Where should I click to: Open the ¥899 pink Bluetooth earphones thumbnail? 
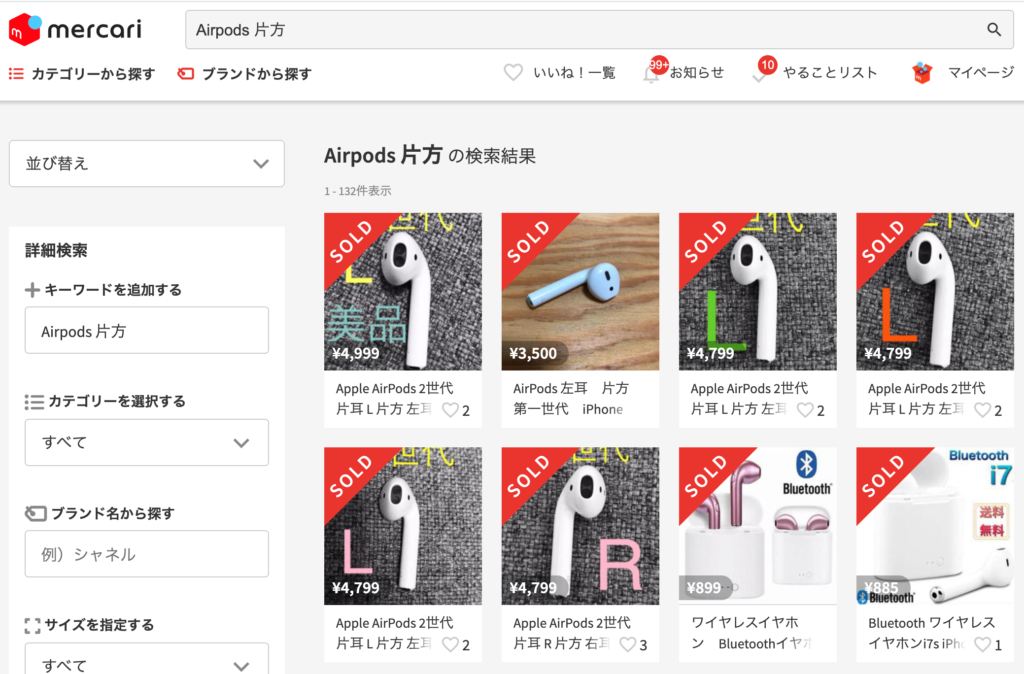[x=758, y=526]
